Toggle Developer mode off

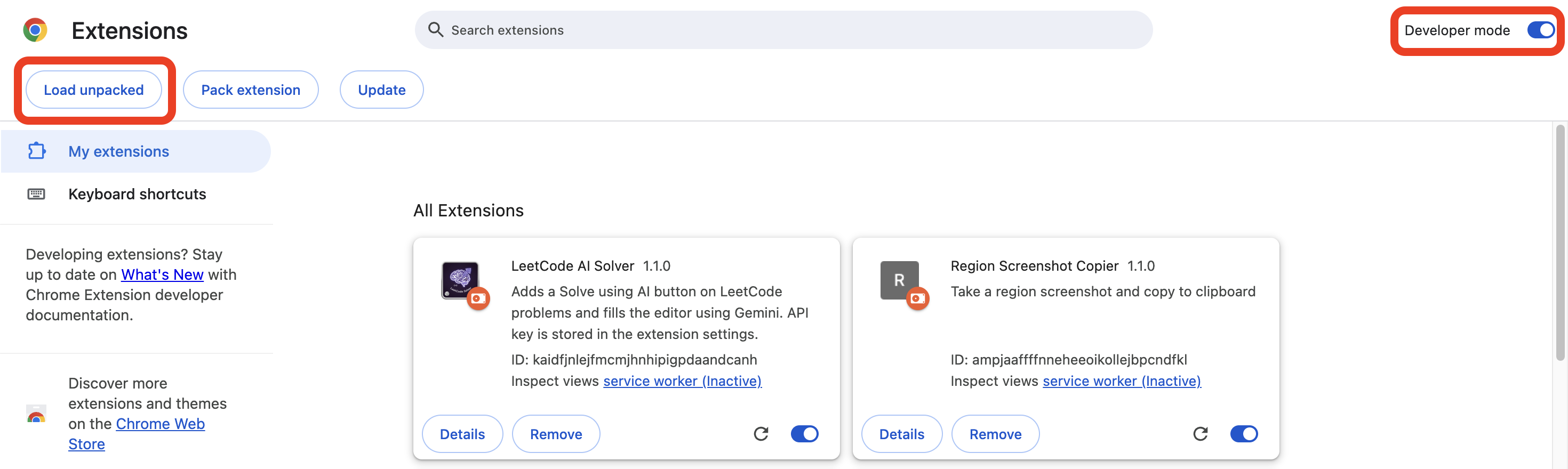coord(1540,30)
